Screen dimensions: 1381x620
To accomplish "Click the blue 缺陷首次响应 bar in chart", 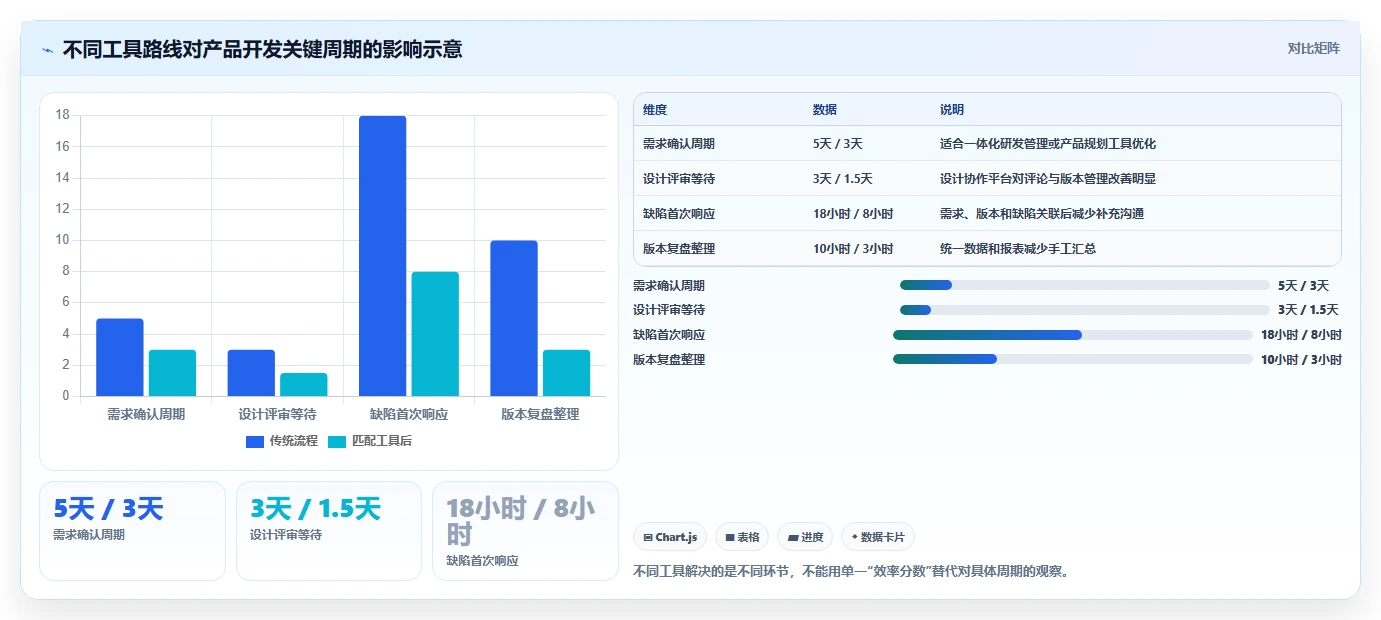I will click(383, 256).
